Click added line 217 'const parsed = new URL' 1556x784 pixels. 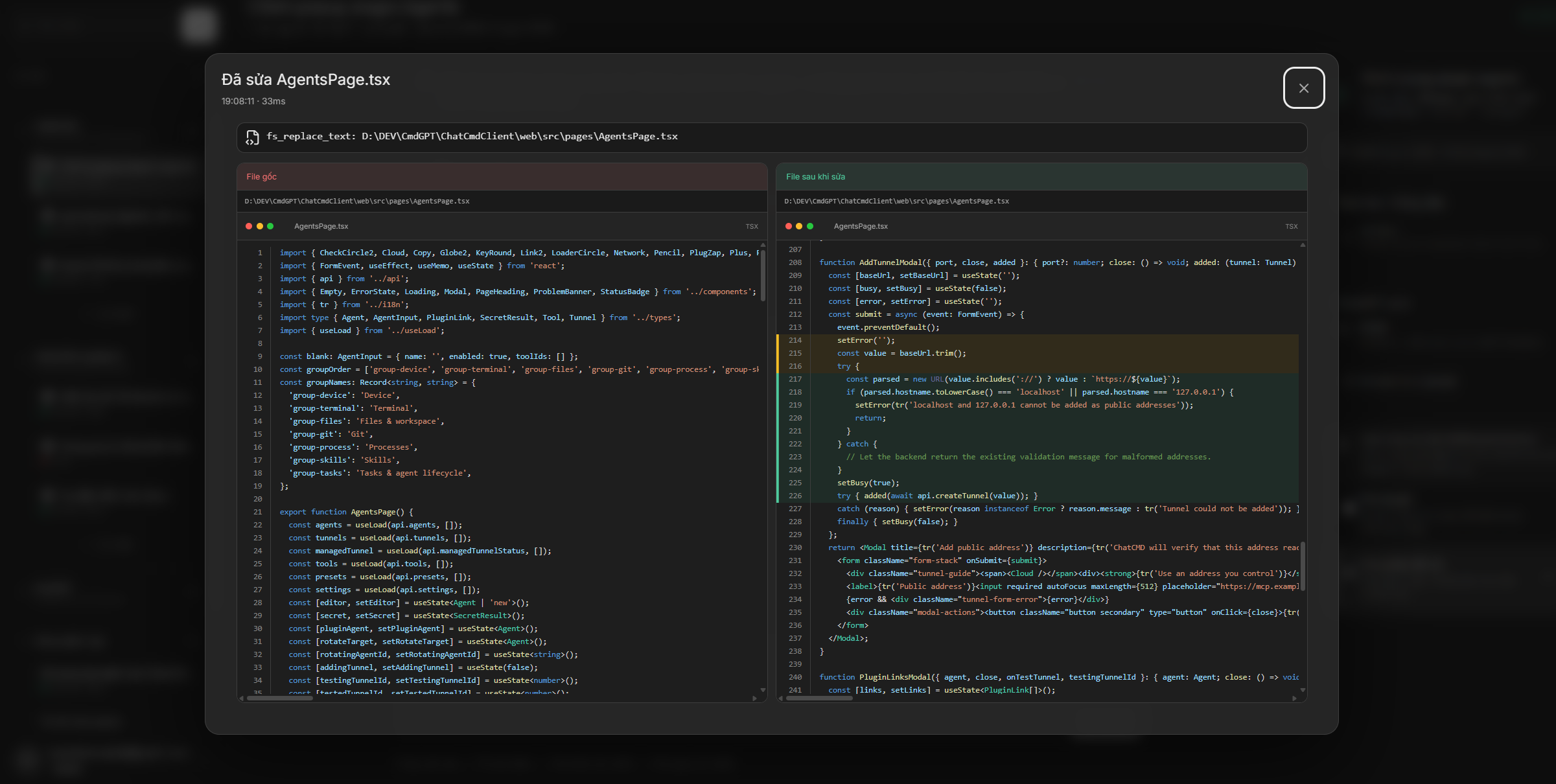(x=1013, y=379)
